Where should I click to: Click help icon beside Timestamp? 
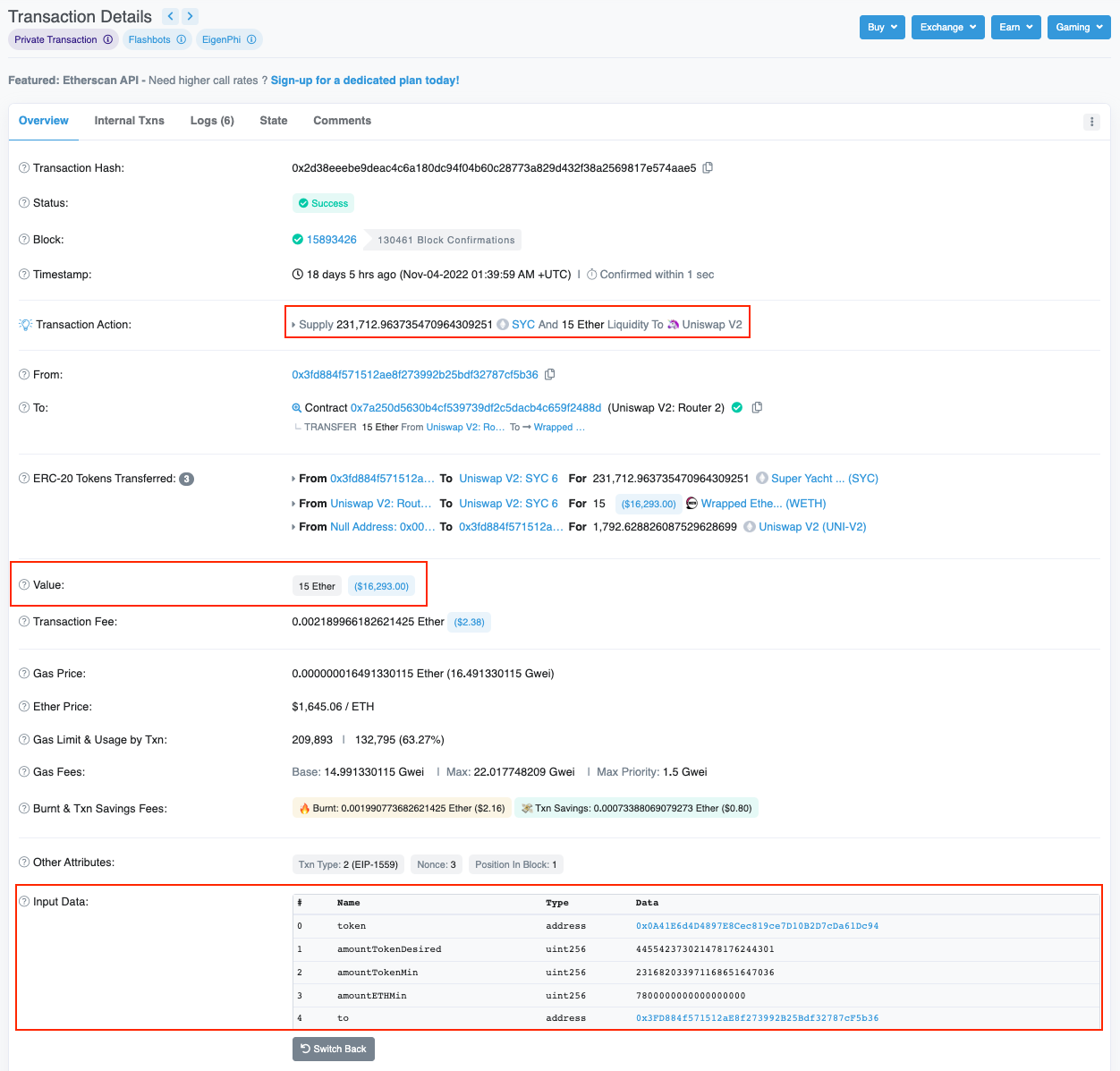(x=24, y=275)
